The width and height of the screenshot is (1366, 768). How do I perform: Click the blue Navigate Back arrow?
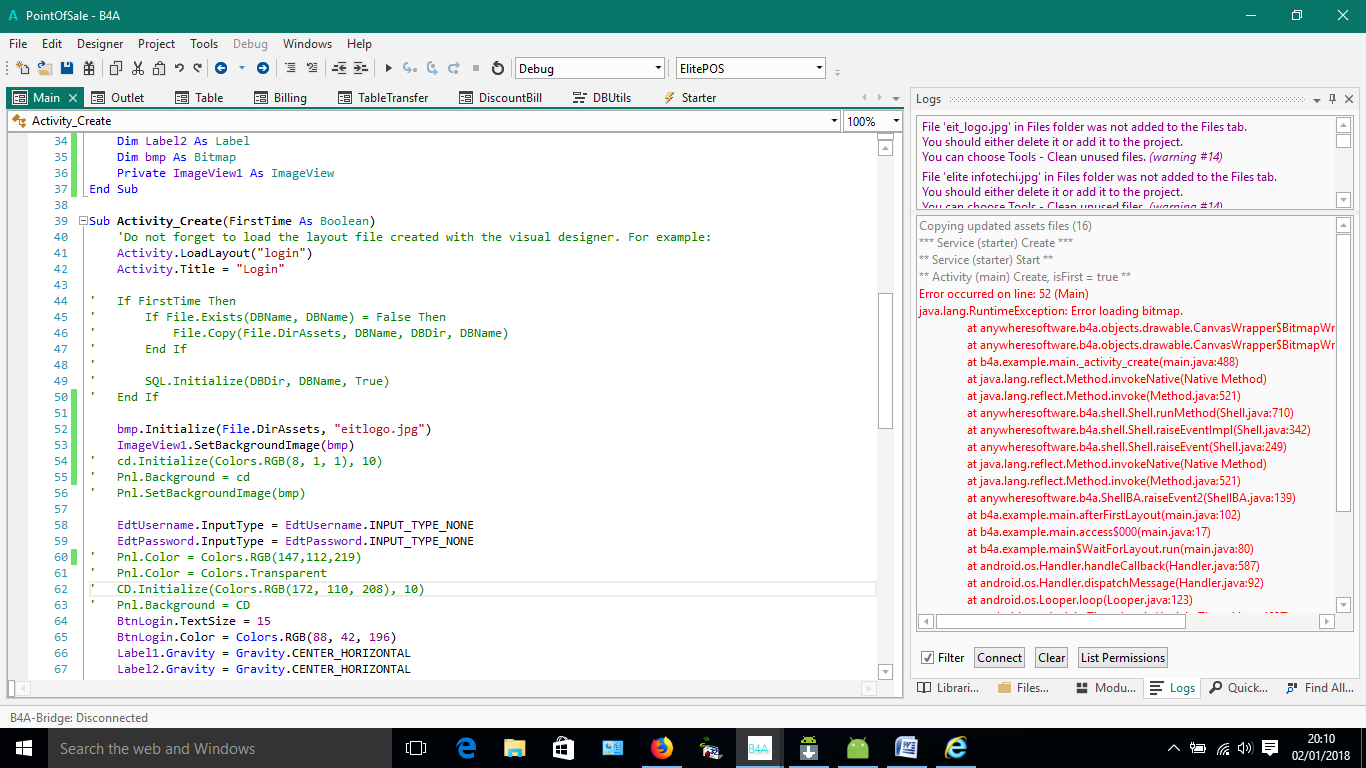coord(222,68)
